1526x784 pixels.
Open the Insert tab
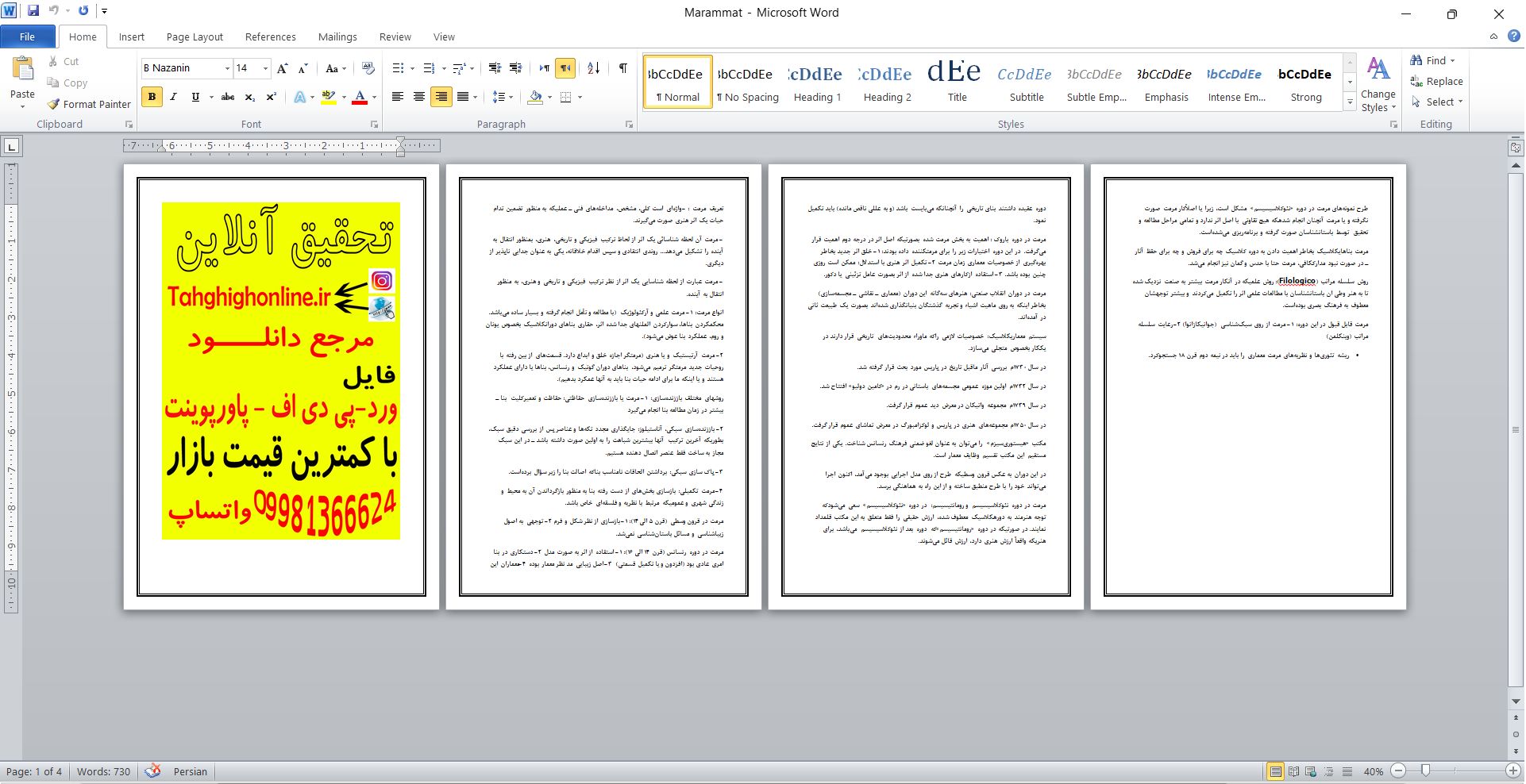(132, 37)
